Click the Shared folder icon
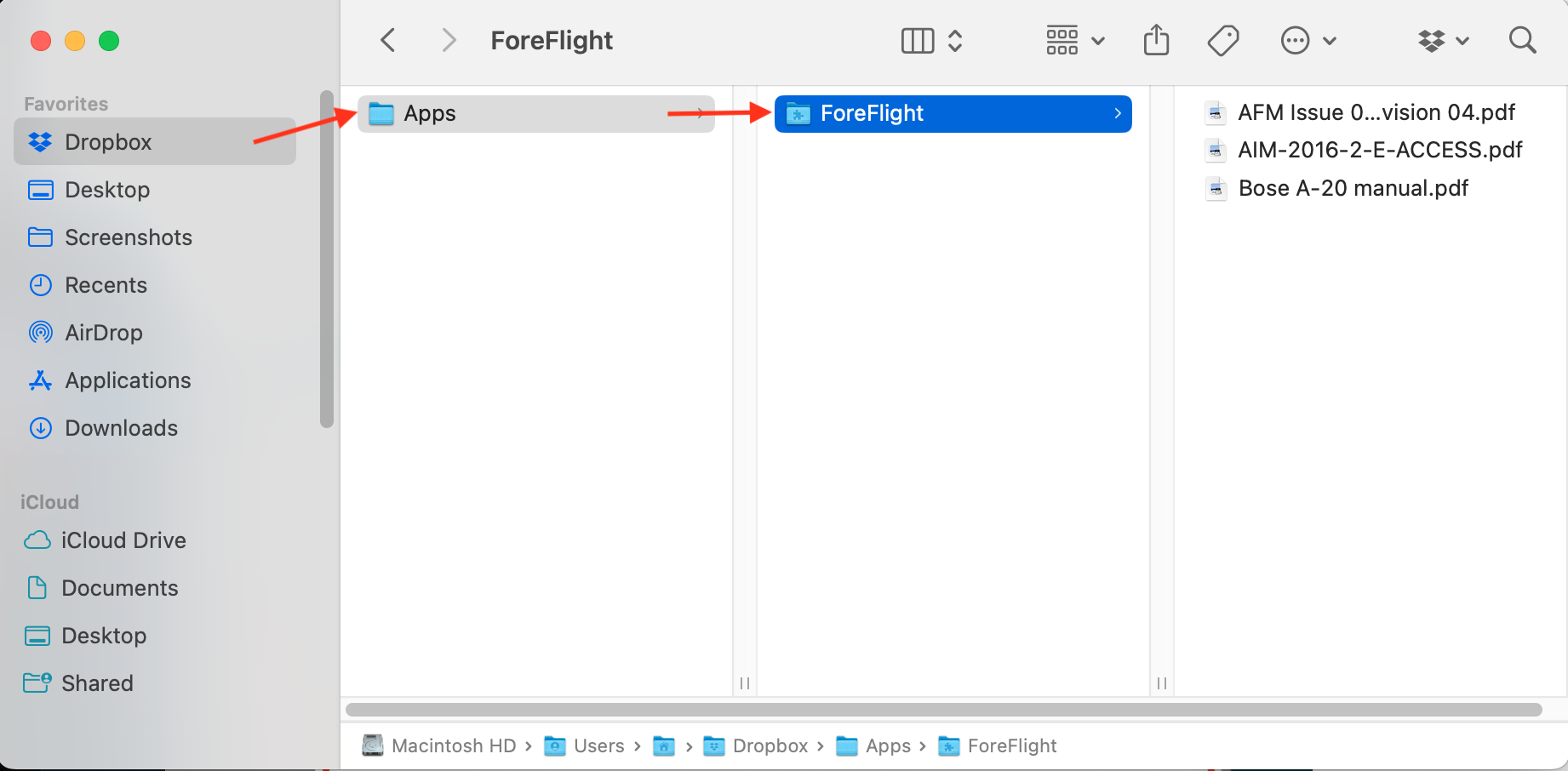The height and width of the screenshot is (771, 1568). (x=37, y=682)
